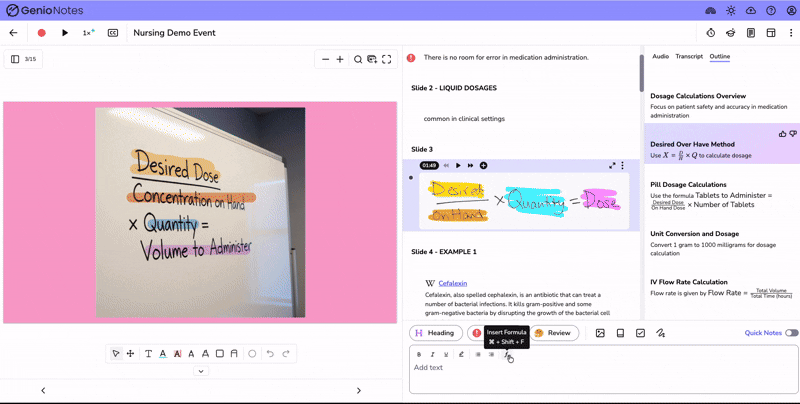Thumbs up the Desired Over Have Method

[x=783, y=134]
